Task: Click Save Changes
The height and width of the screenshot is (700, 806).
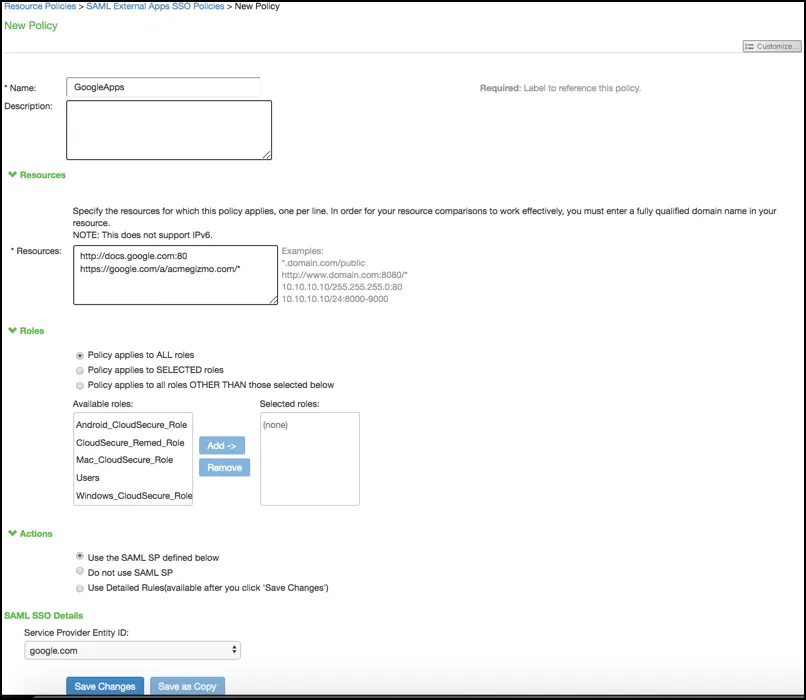Action: [105, 687]
